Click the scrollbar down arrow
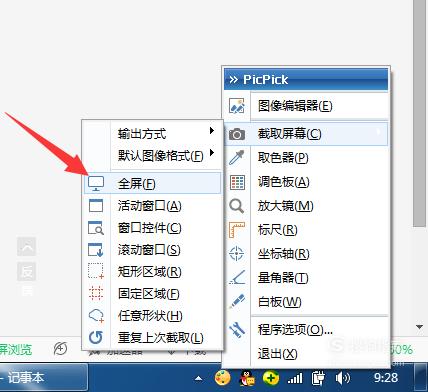 [420, 327]
